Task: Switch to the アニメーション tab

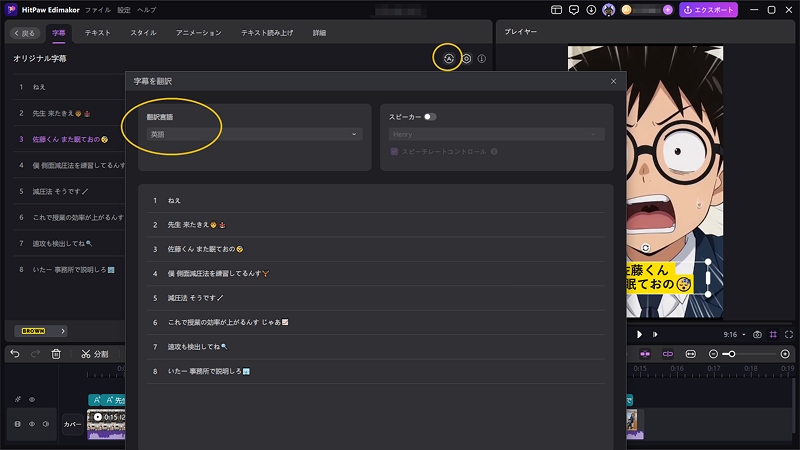Action: tap(198, 33)
